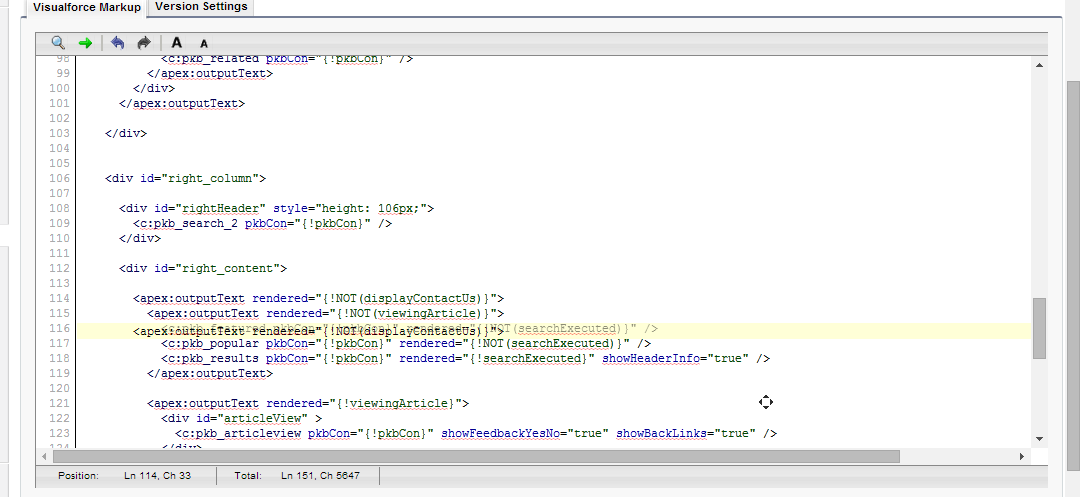Click the green go-to-line arrow

pos(85,43)
